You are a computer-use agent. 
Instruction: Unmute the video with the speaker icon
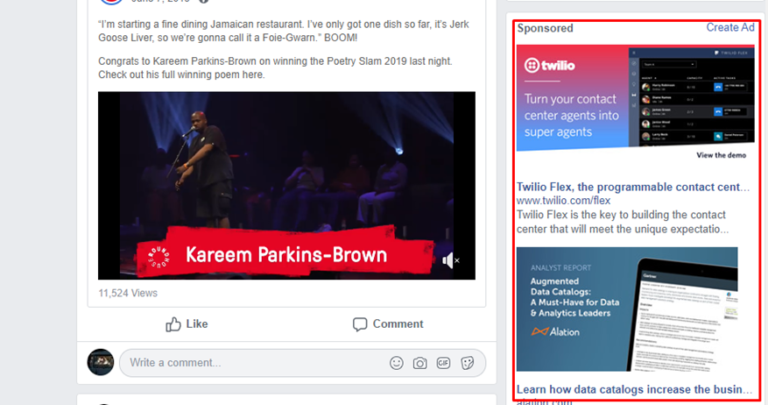449,260
